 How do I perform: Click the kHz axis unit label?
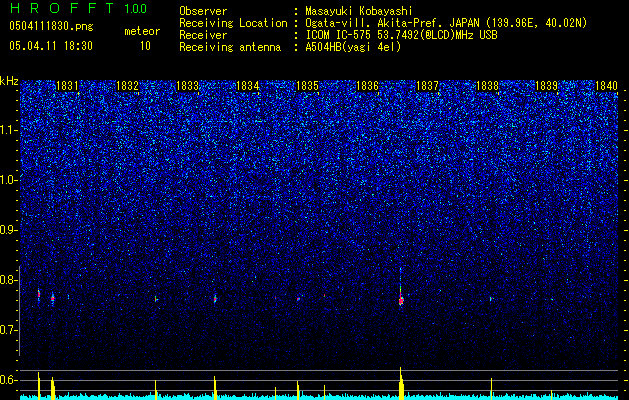(9, 81)
